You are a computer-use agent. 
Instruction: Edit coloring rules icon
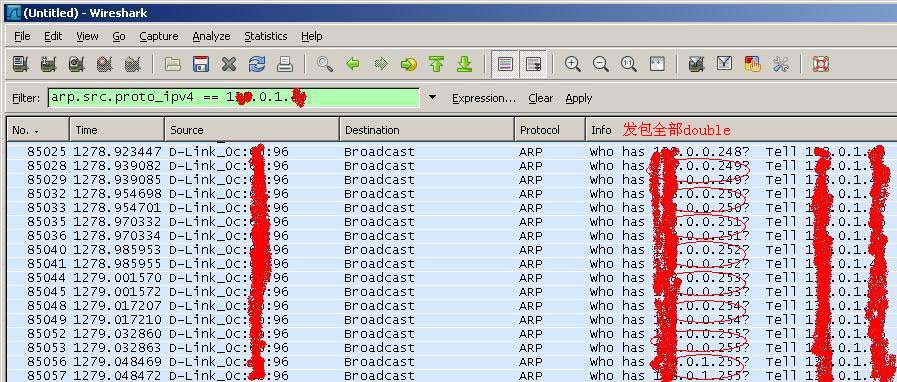[x=752, y=64]
